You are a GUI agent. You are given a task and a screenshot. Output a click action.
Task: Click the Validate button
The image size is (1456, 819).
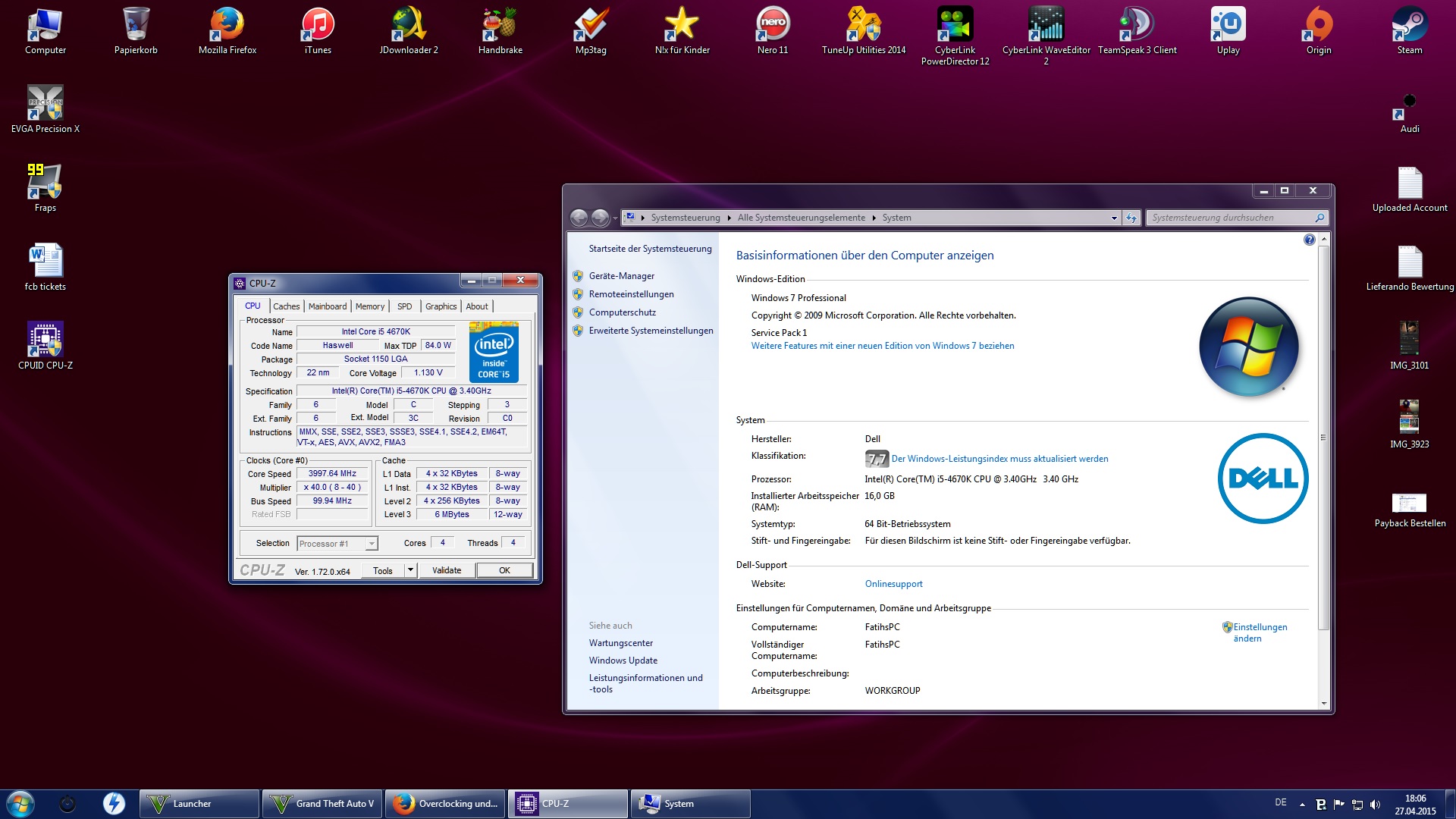447,570
